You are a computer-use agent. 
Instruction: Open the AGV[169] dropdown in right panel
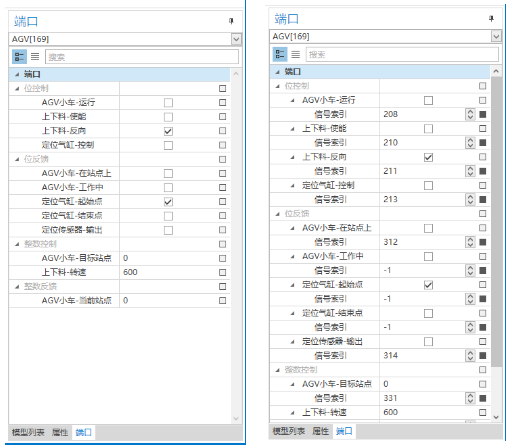(x=496, y=36)
